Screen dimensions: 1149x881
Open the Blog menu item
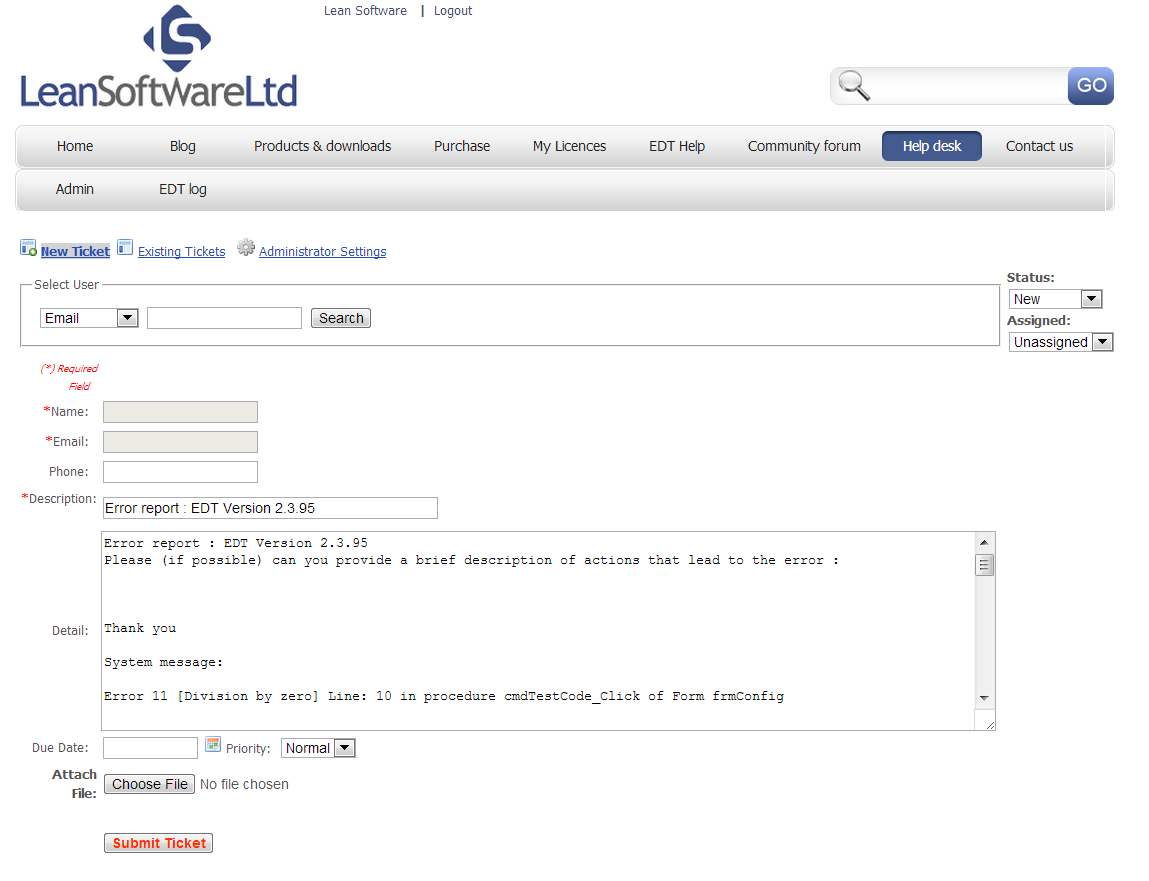182,146
